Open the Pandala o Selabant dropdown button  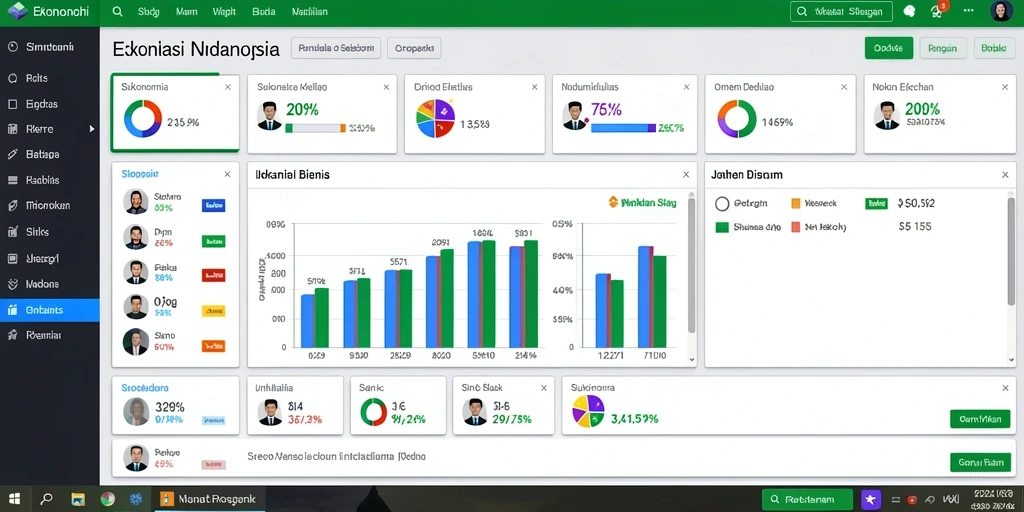coord(336,48)
